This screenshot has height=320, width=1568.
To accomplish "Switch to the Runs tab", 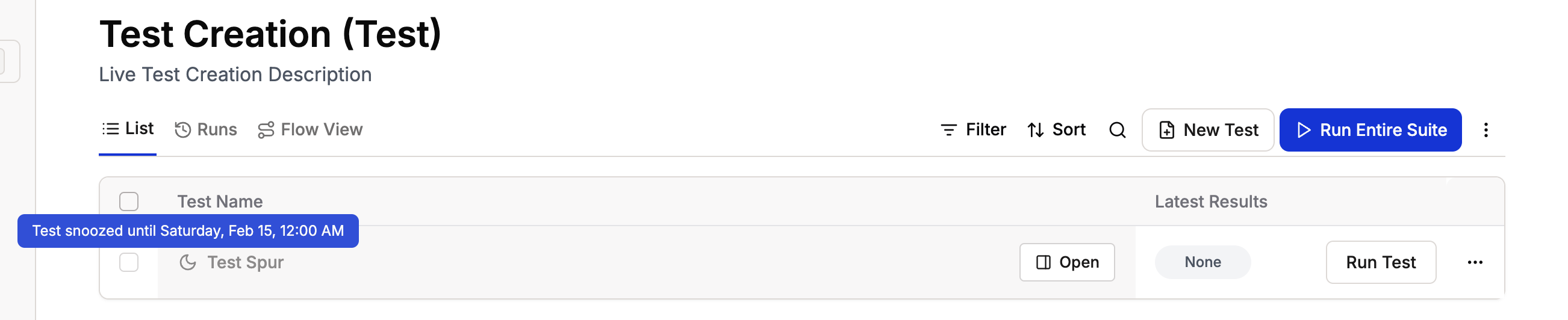I will (206, 130).
